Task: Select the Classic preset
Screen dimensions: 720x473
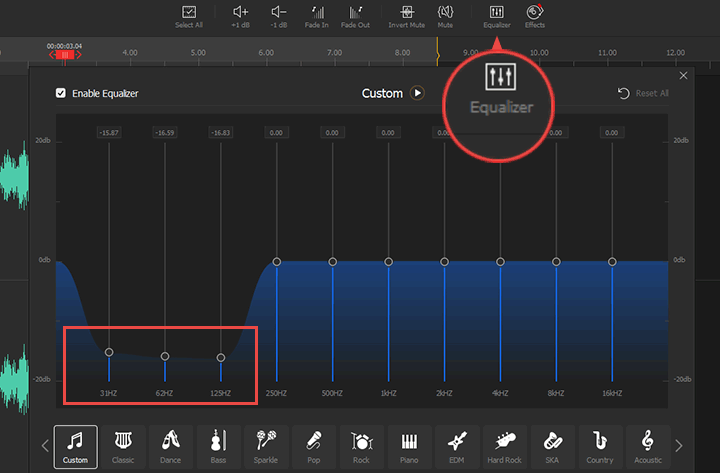Action: point(123,447)
